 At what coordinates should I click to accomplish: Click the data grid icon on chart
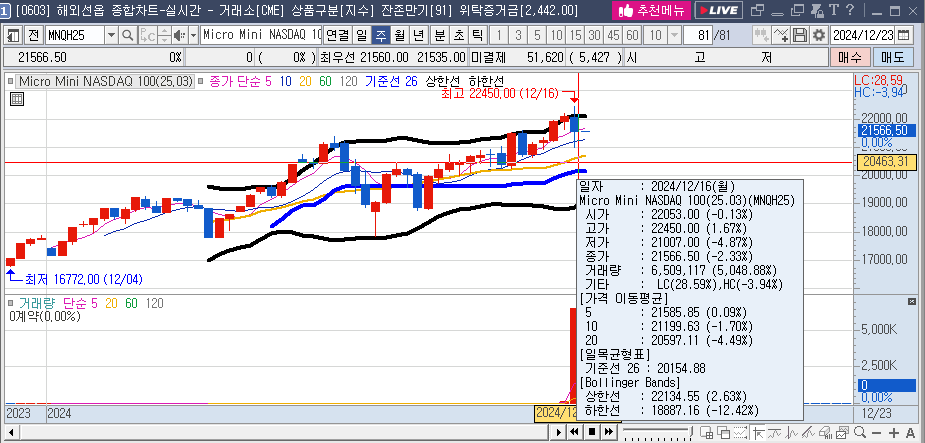[x=17, y=99]
